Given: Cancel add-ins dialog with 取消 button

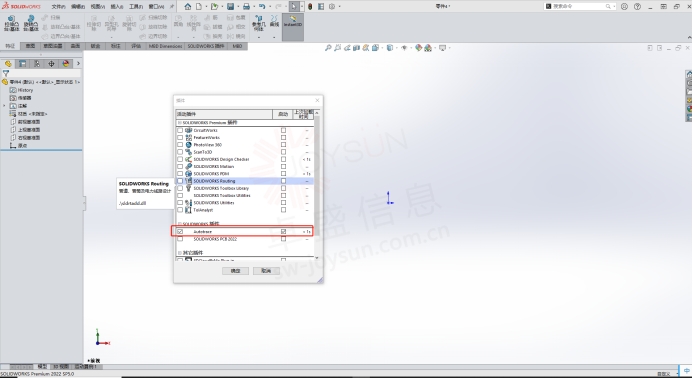Looking at the screenshot, I should pyautogui.click(x=266, y=271).
